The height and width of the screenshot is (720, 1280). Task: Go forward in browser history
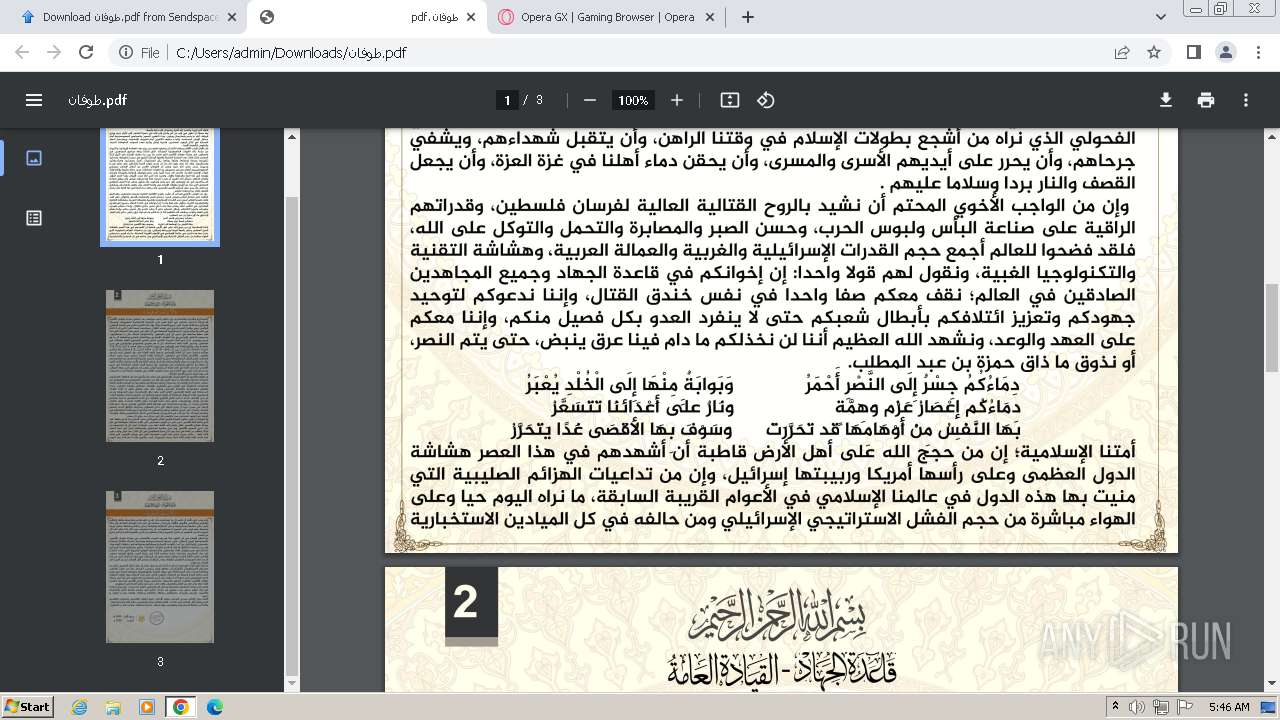click(x=54, y=53)
